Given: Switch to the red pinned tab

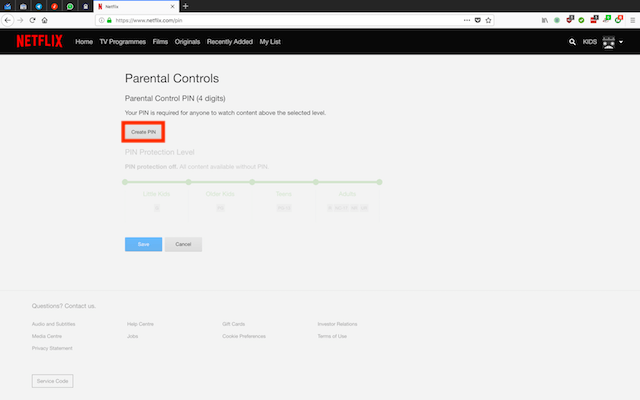Looking at the screenshot, I should 54,6.
